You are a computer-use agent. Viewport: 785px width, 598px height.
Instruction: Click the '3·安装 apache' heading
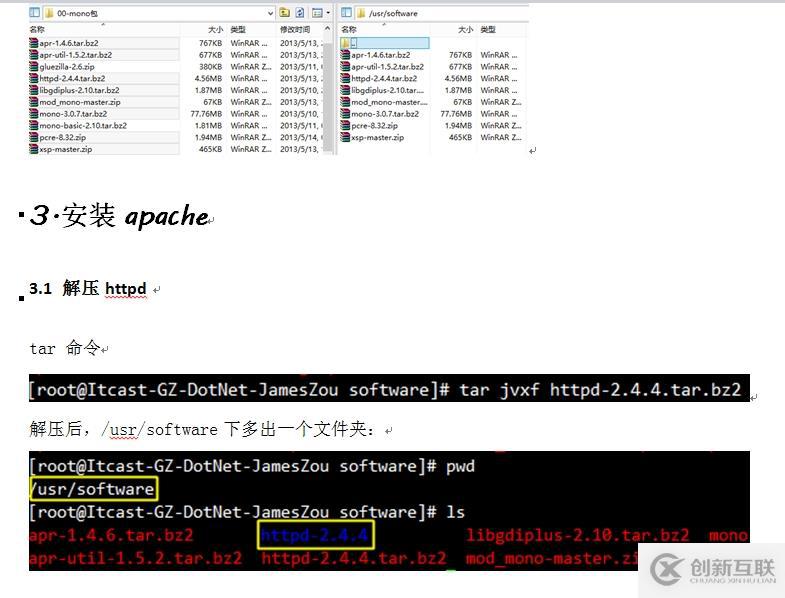pyautogui.click(x=120, y=216)
